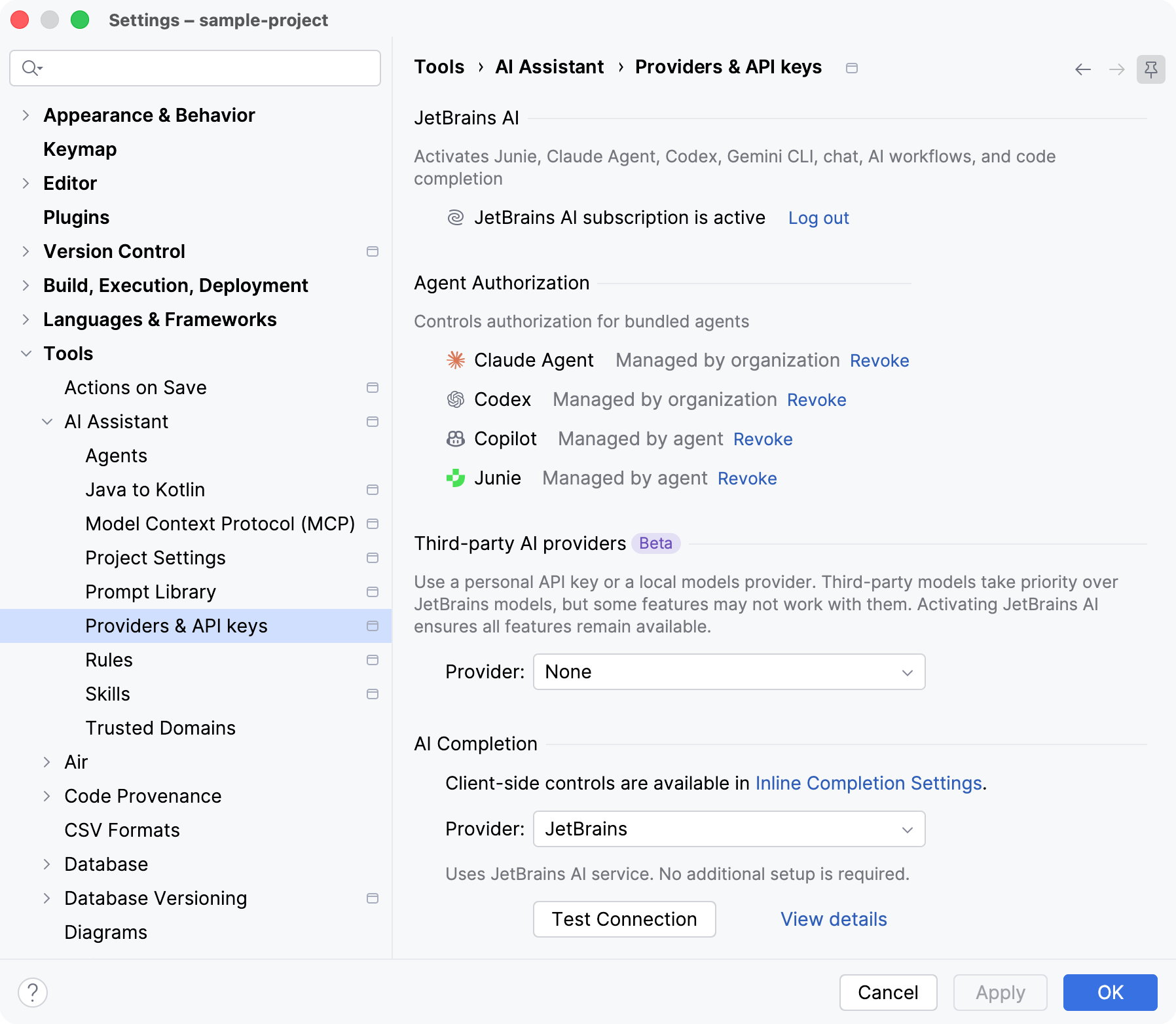Screen dimensions: 1176x1024
Task: Click project-scope icon beside Actions on Save
Action: click(373, 388)
